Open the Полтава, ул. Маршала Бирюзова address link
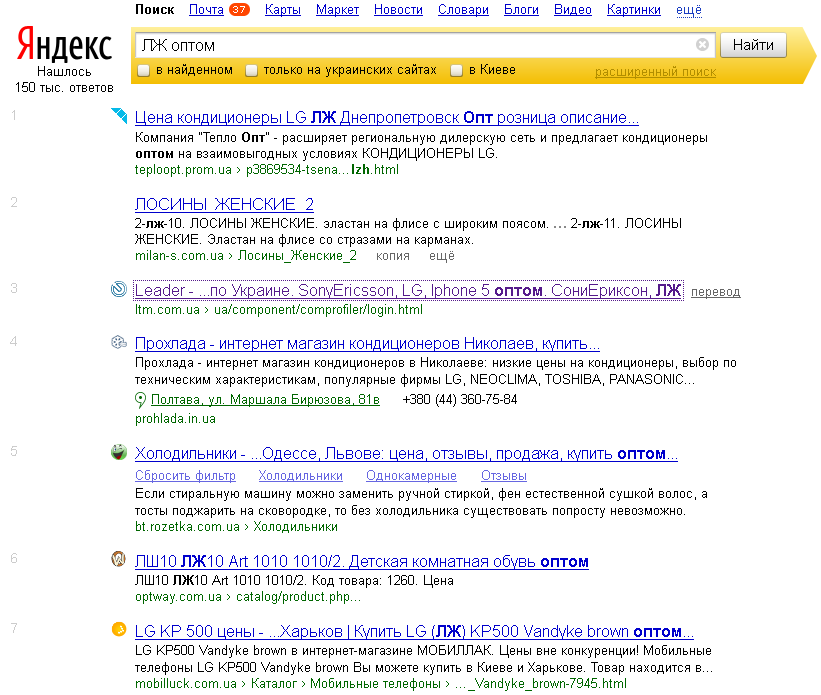821x695 pixels. point(265,400)
